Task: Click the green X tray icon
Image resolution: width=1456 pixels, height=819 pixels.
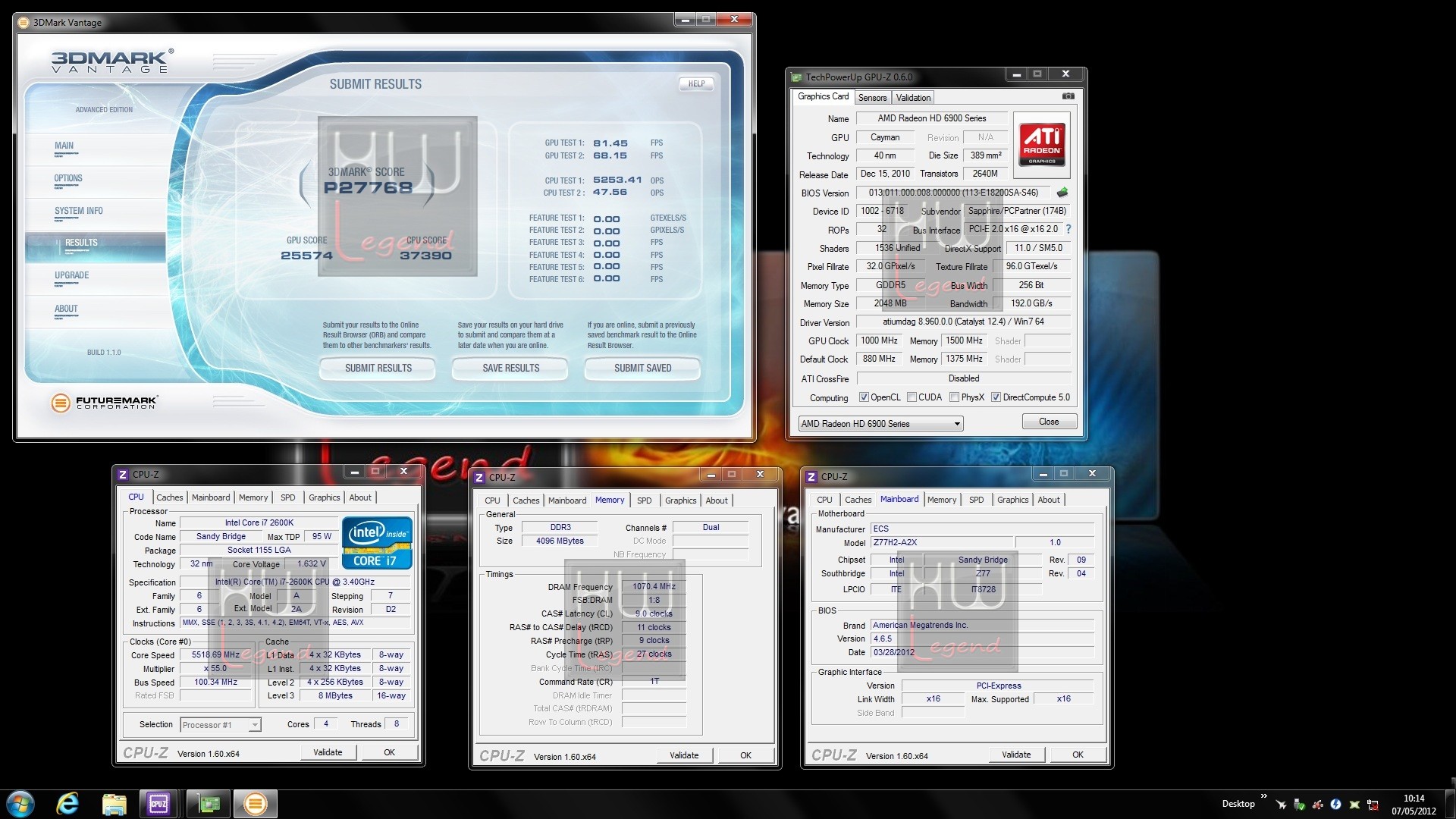Action: 1354,805
